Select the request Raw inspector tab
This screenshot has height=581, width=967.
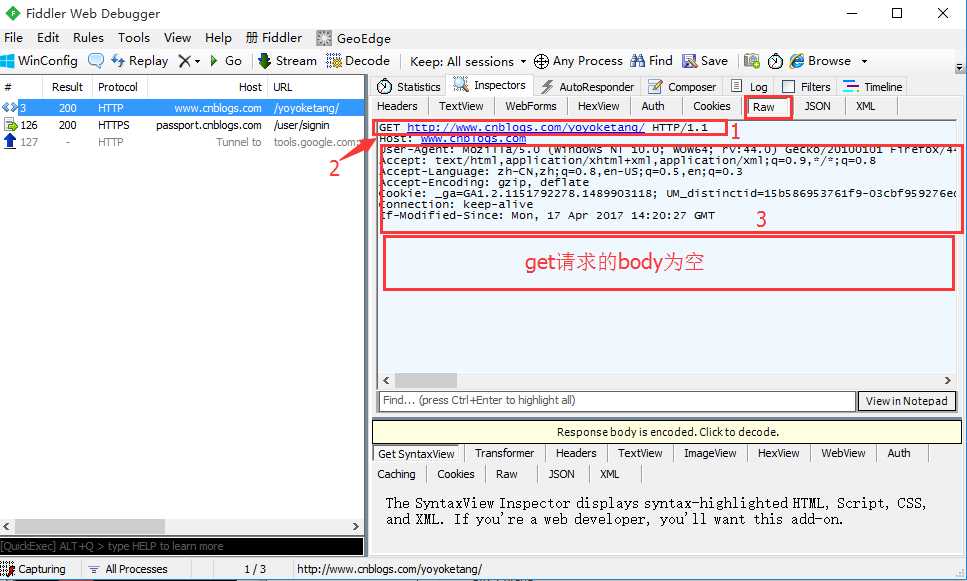click(763, 107)
